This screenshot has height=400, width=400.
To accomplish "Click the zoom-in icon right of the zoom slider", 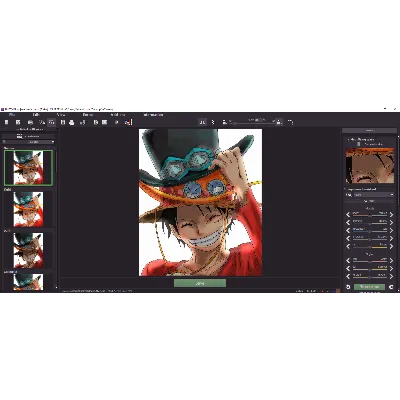I will 279,122.
